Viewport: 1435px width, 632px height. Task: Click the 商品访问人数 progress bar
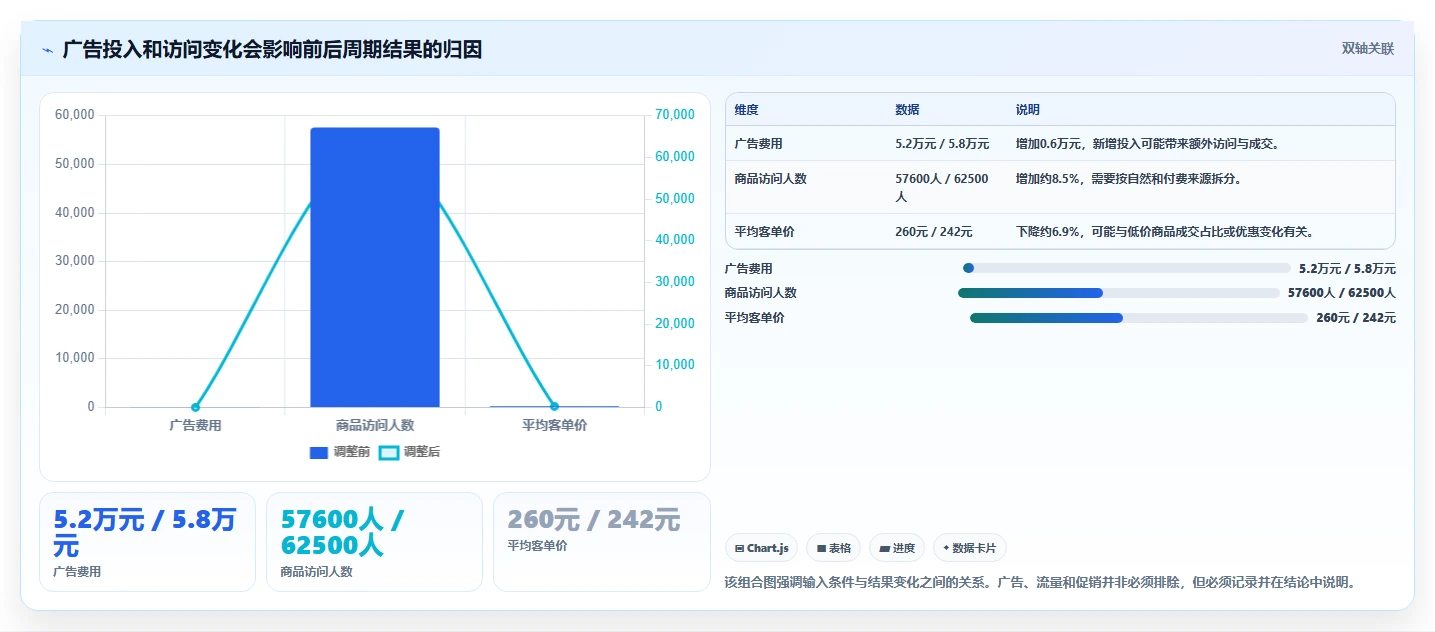[x=1119, y=293]
